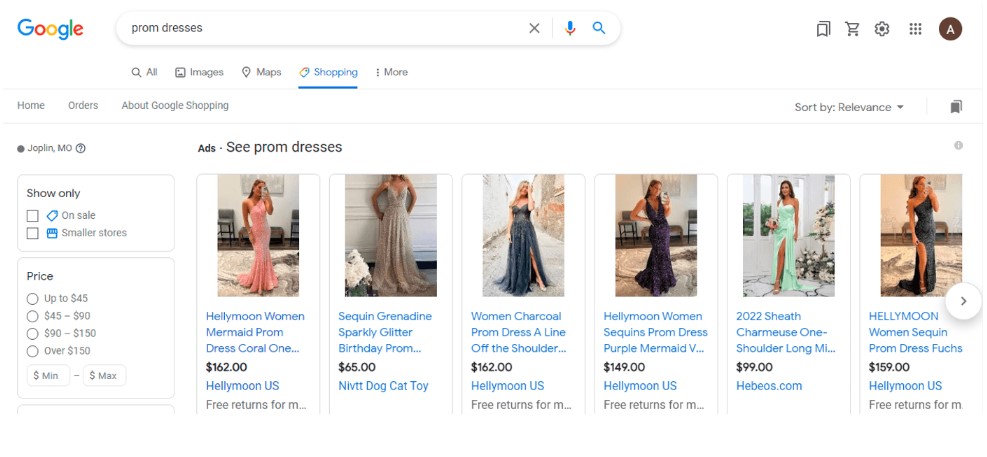Click the maximum price input field

pos(104,376)
